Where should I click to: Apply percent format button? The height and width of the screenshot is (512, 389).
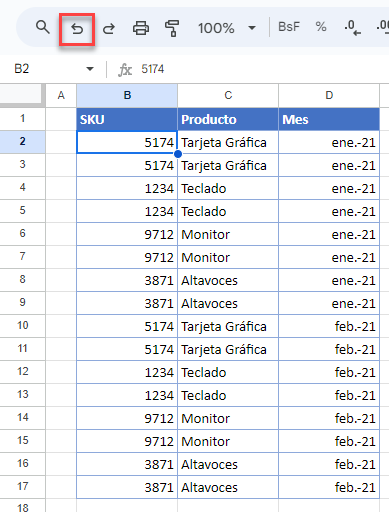pos(321,27)
